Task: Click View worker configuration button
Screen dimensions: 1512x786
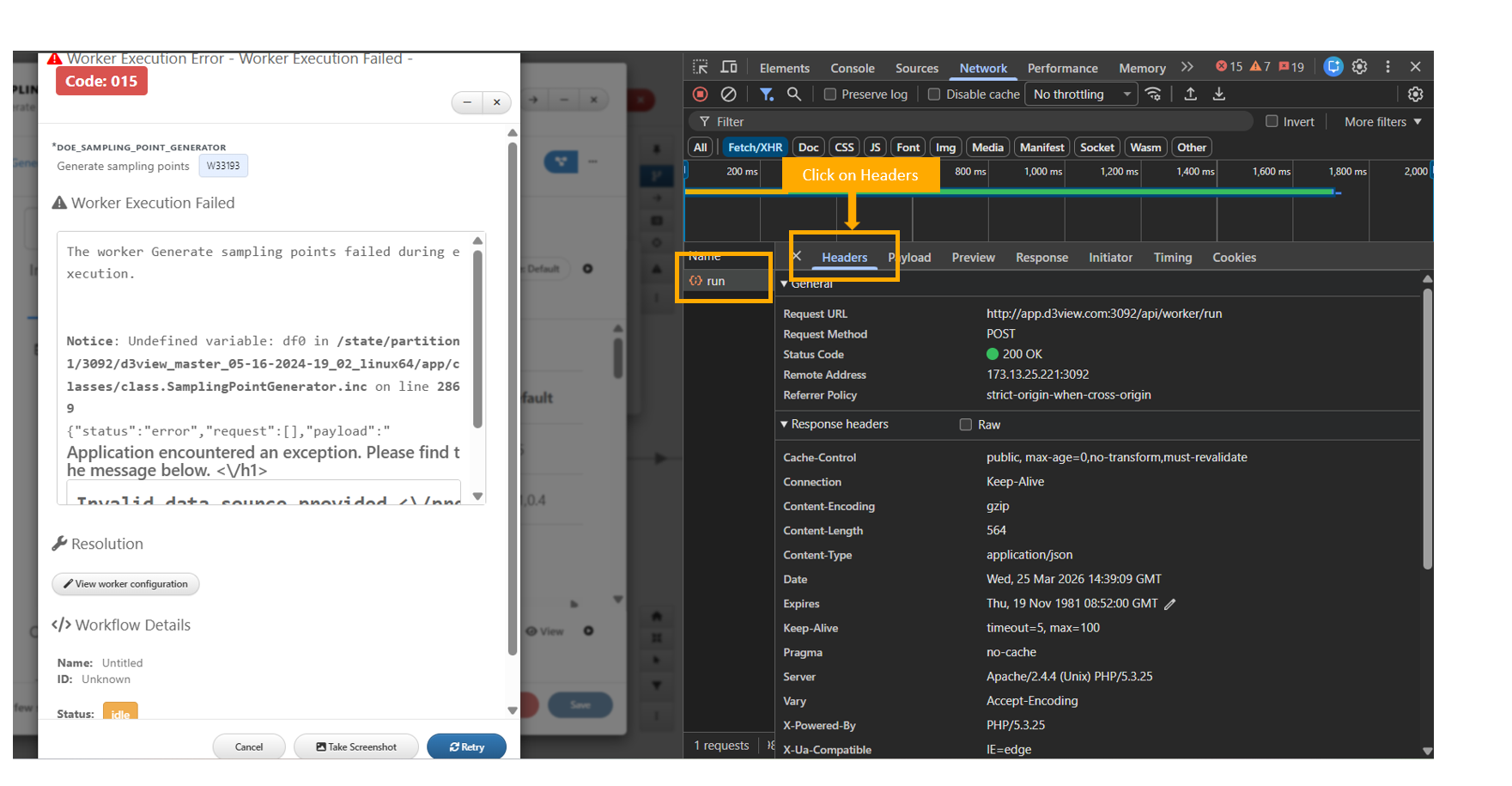Action: pyautogui.click(x=125, y=584)
